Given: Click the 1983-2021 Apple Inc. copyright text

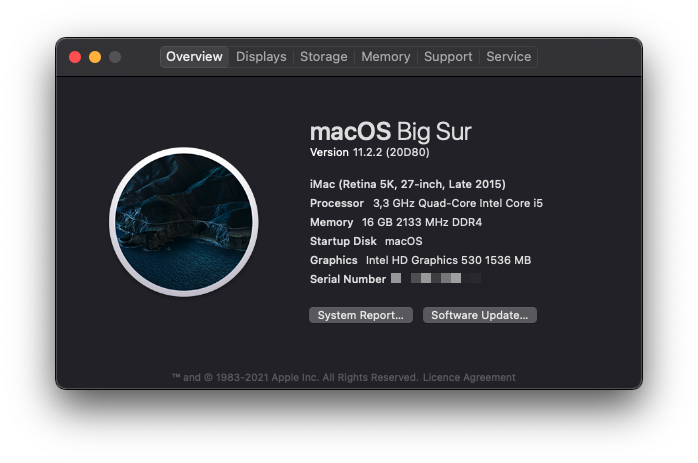Looking at the screenshot, I should click(295, 378).
